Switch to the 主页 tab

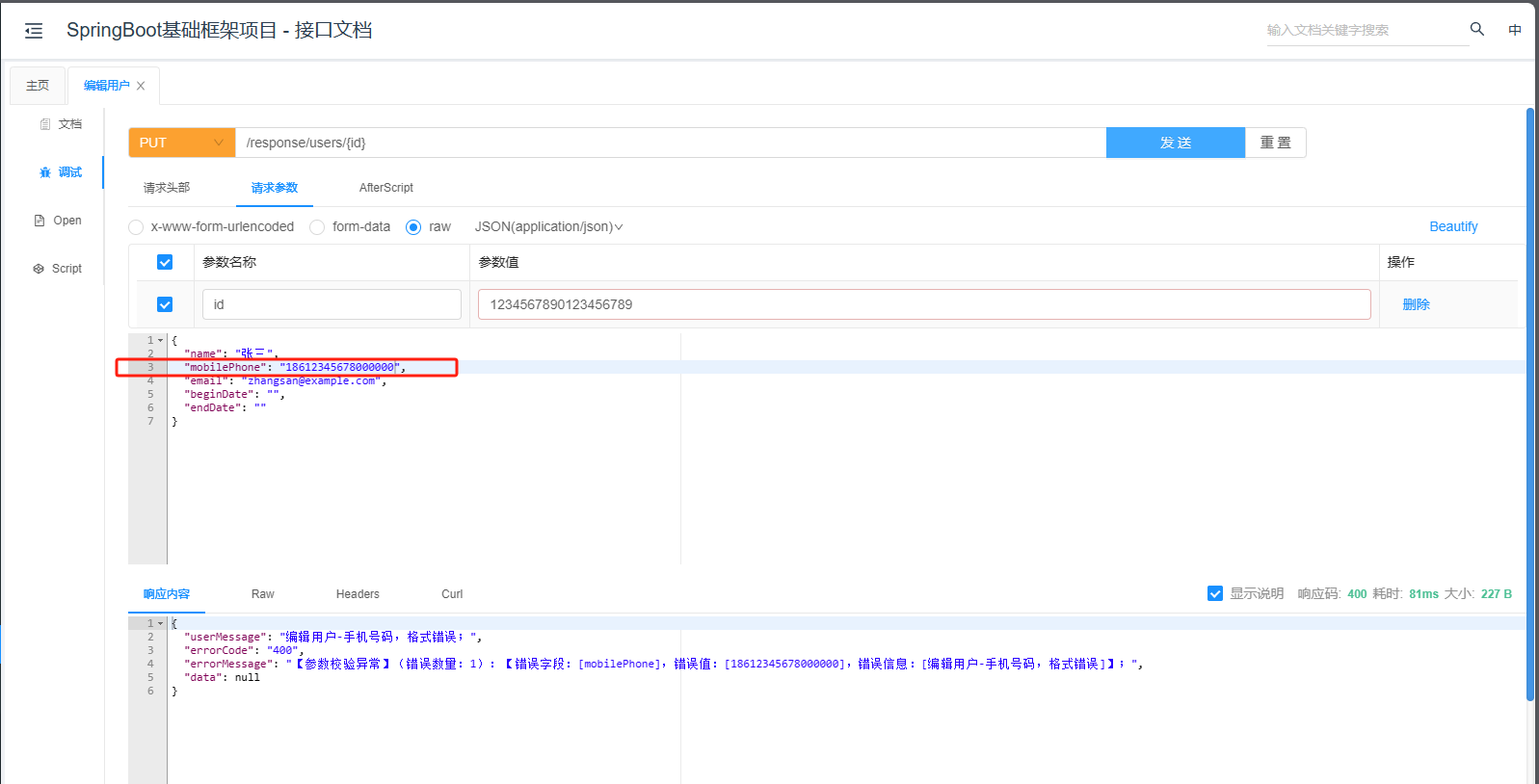38,86
